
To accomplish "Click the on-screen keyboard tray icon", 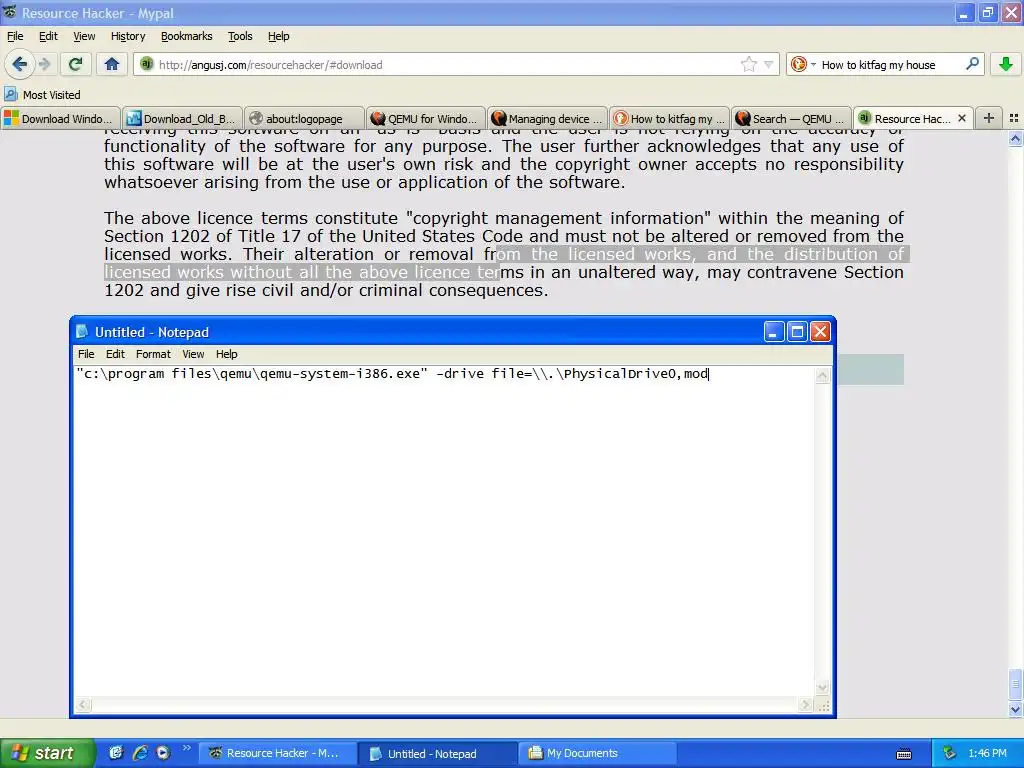I will click(x=904, y=754).
